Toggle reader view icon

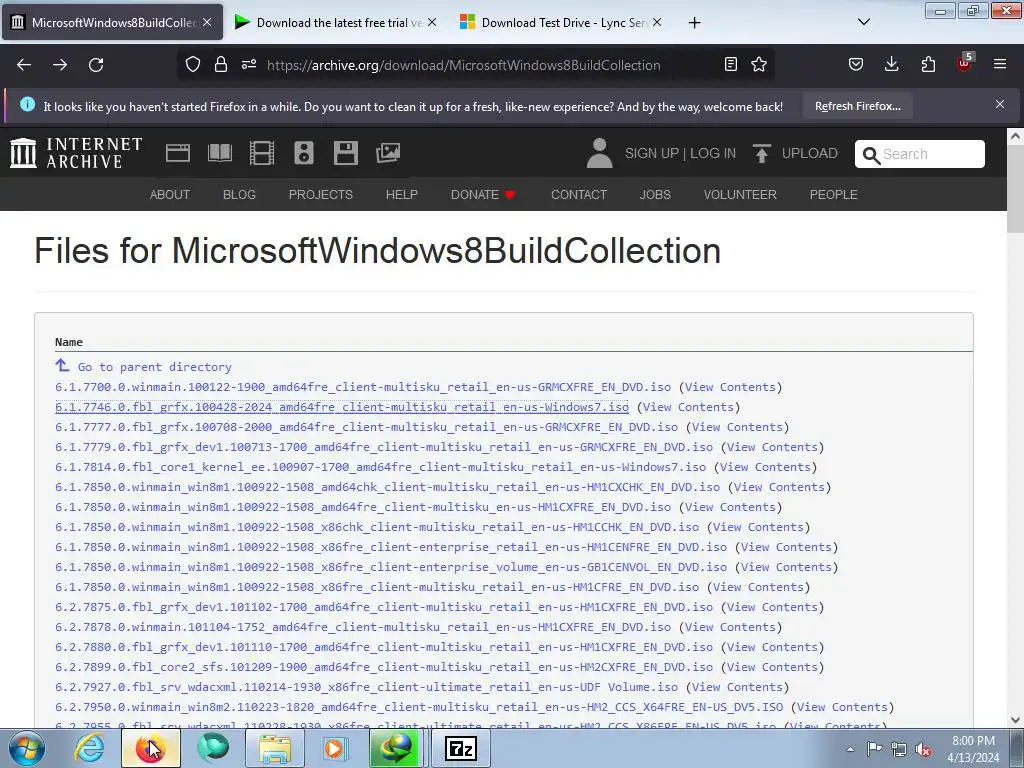tap(731, 64)
